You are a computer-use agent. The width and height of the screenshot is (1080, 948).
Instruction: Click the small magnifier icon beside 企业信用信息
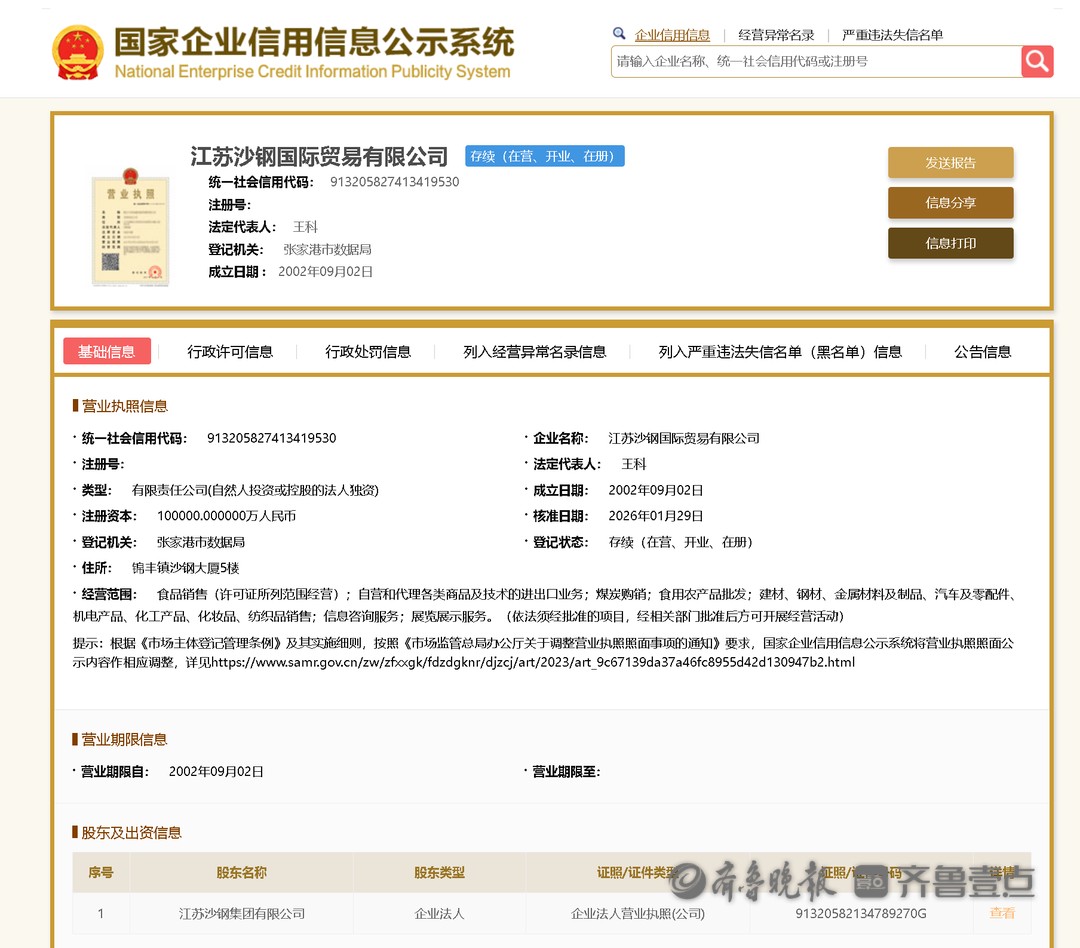(620, 34)
